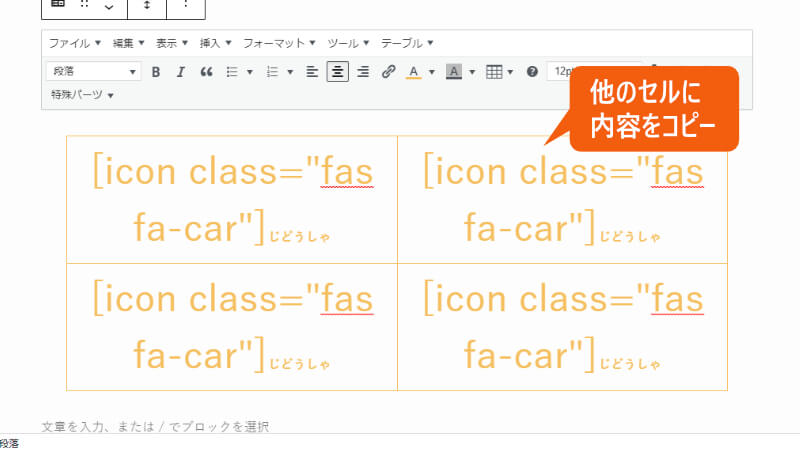The width and height of the screenshot is (800, 450).
Task: Toggle italic formatting
Action: pos(181,72)
